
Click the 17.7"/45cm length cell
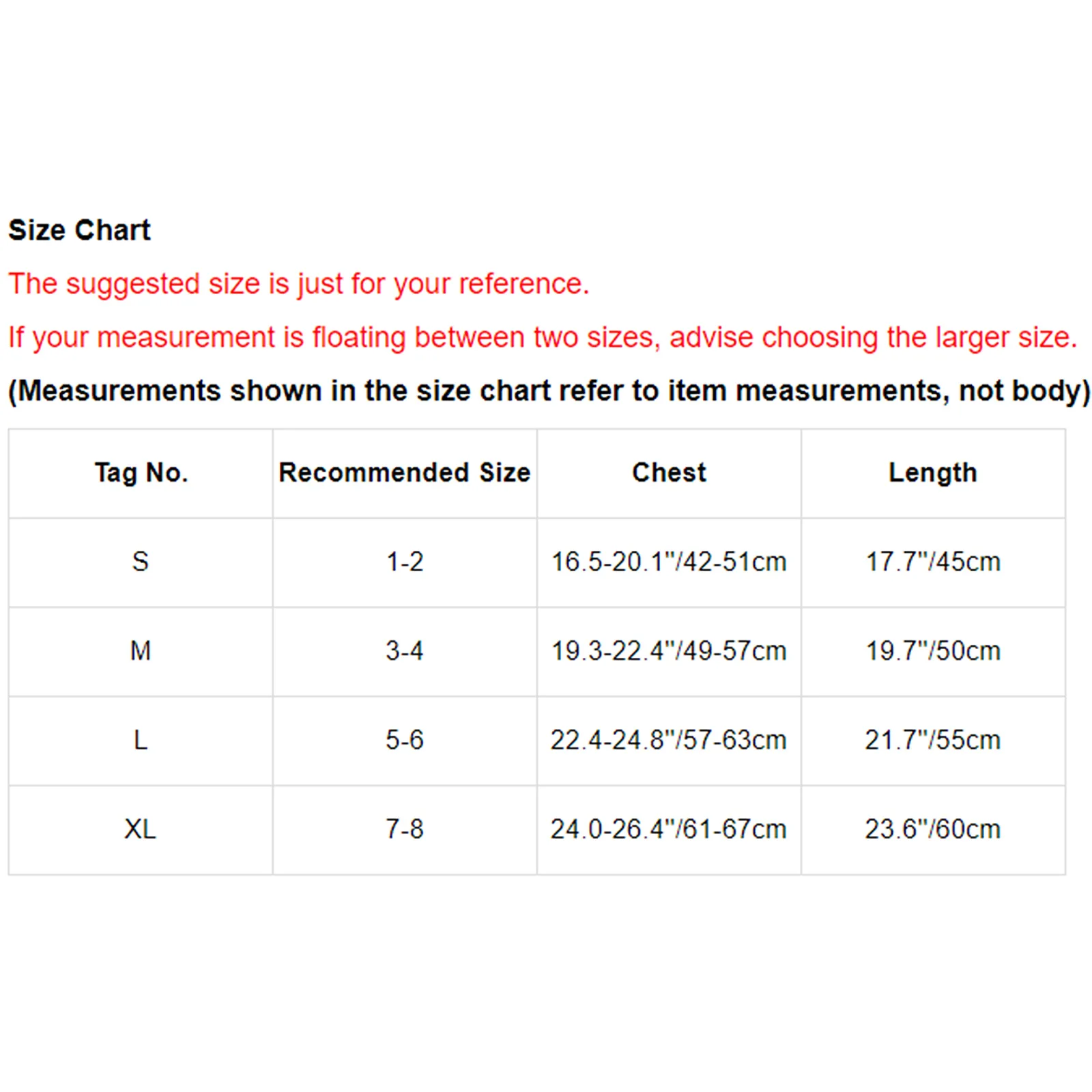(x=933, y=562)
